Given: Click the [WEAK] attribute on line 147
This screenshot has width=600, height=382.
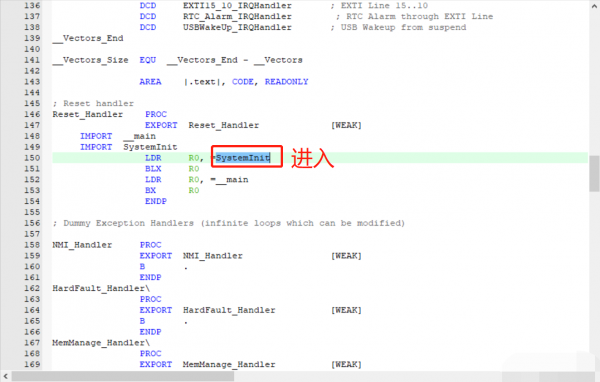Looking at the screenshot, I should pyautogui.click(x=346, y=125).
